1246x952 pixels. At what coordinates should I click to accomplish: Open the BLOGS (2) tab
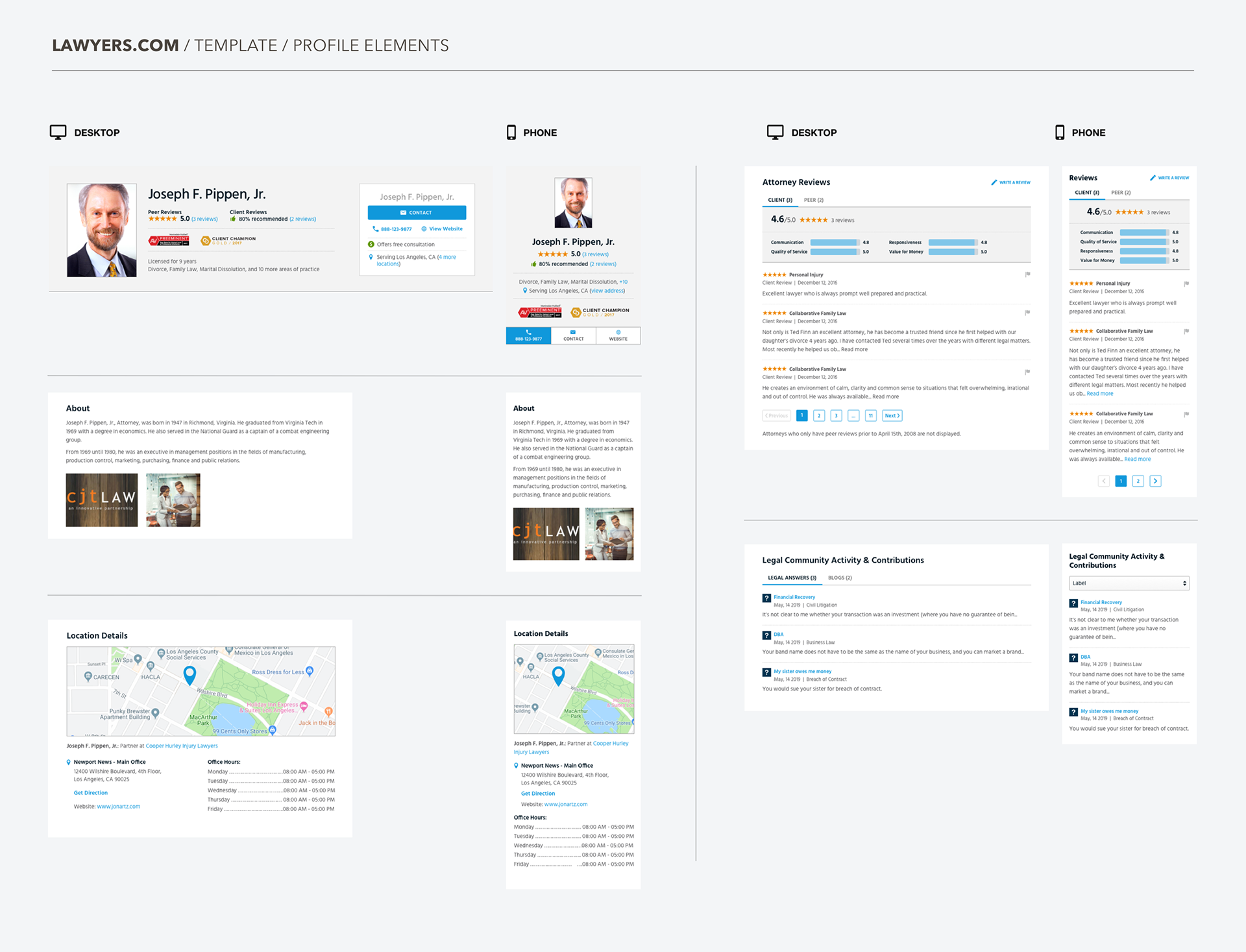click(840, 578)
